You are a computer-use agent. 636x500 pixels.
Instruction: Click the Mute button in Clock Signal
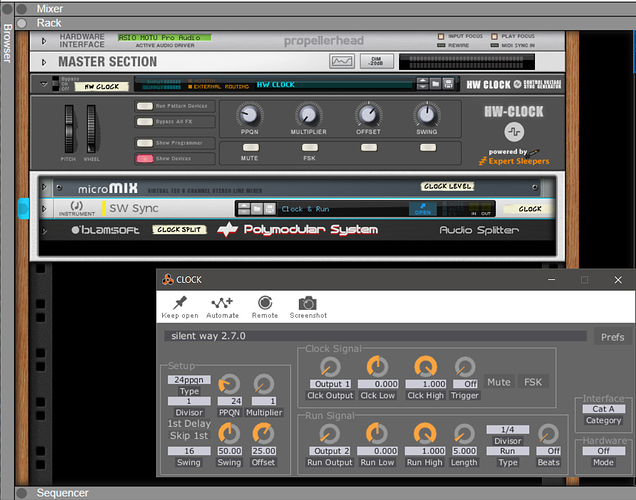[498, 382]
